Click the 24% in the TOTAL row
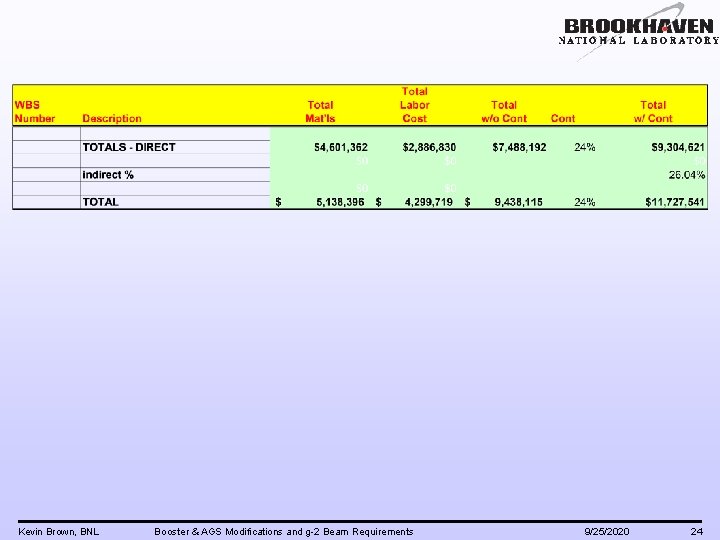This screenshot has height=540, width=720. tap(585, 202)
